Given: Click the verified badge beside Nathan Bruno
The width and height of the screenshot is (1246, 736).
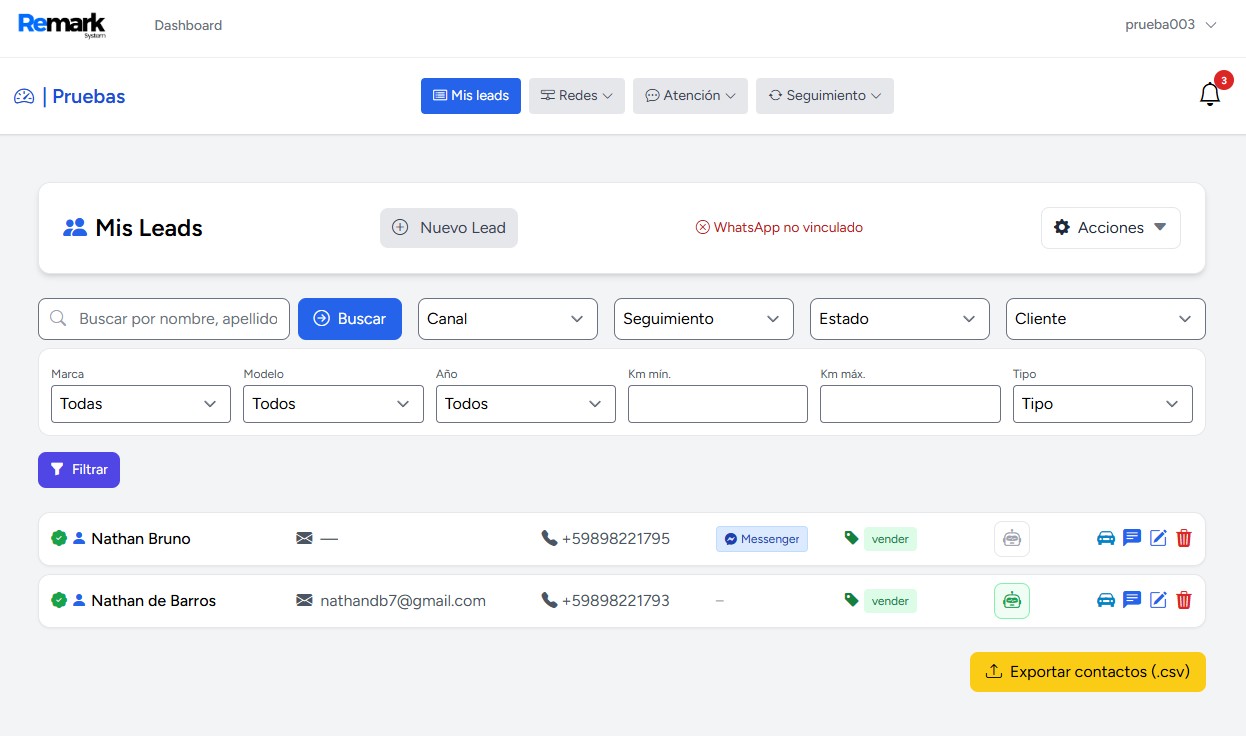Looking at the screenshot, I should point(59,538).
